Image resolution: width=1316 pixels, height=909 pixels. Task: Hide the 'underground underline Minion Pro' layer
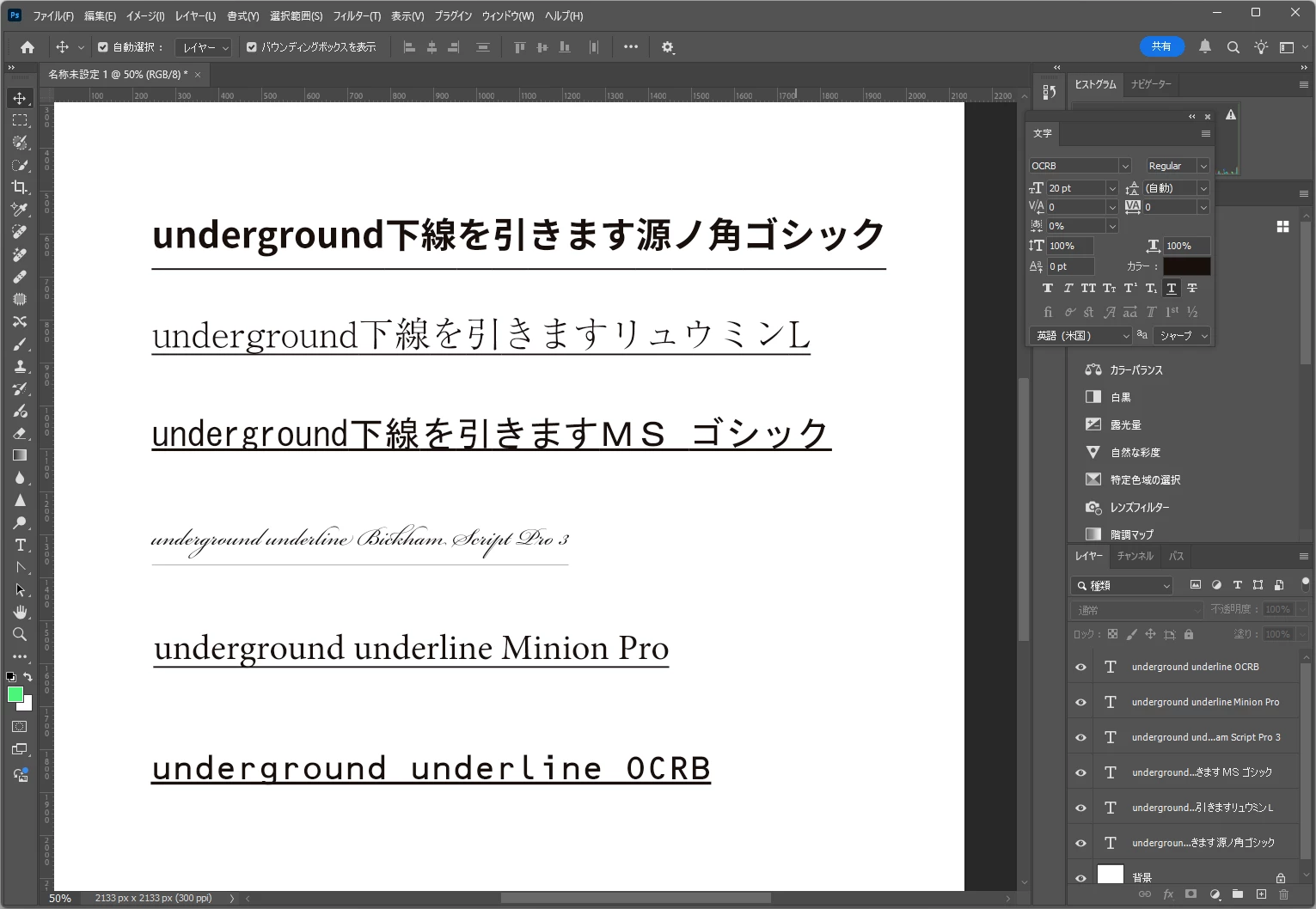point(1080,703)
